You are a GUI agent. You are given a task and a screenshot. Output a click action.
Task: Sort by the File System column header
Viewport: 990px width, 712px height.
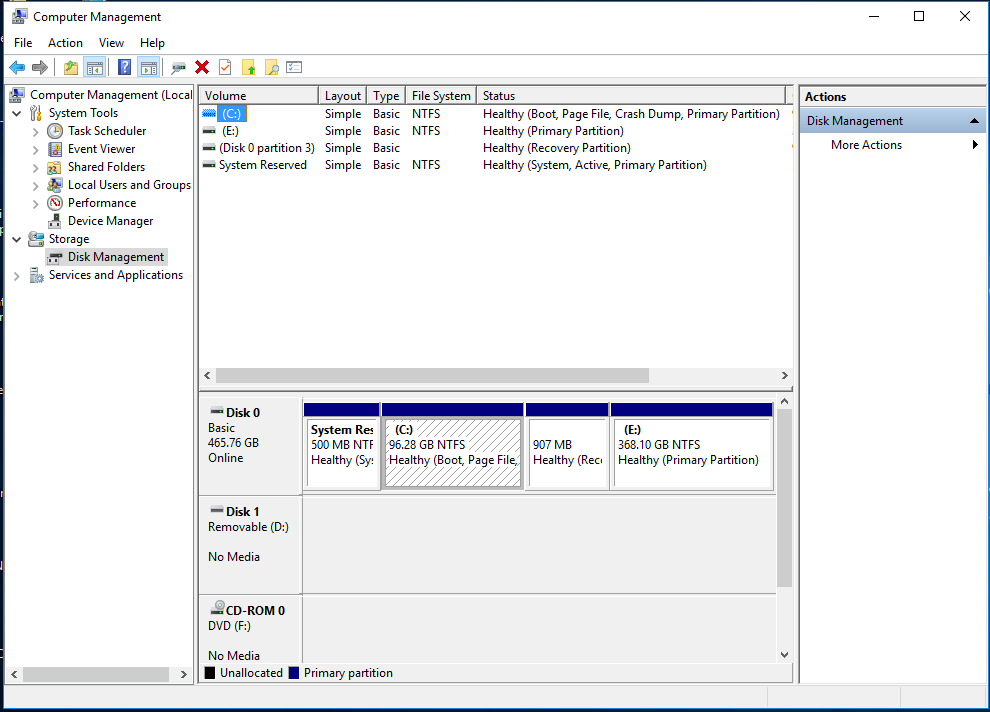pos(441,95)
